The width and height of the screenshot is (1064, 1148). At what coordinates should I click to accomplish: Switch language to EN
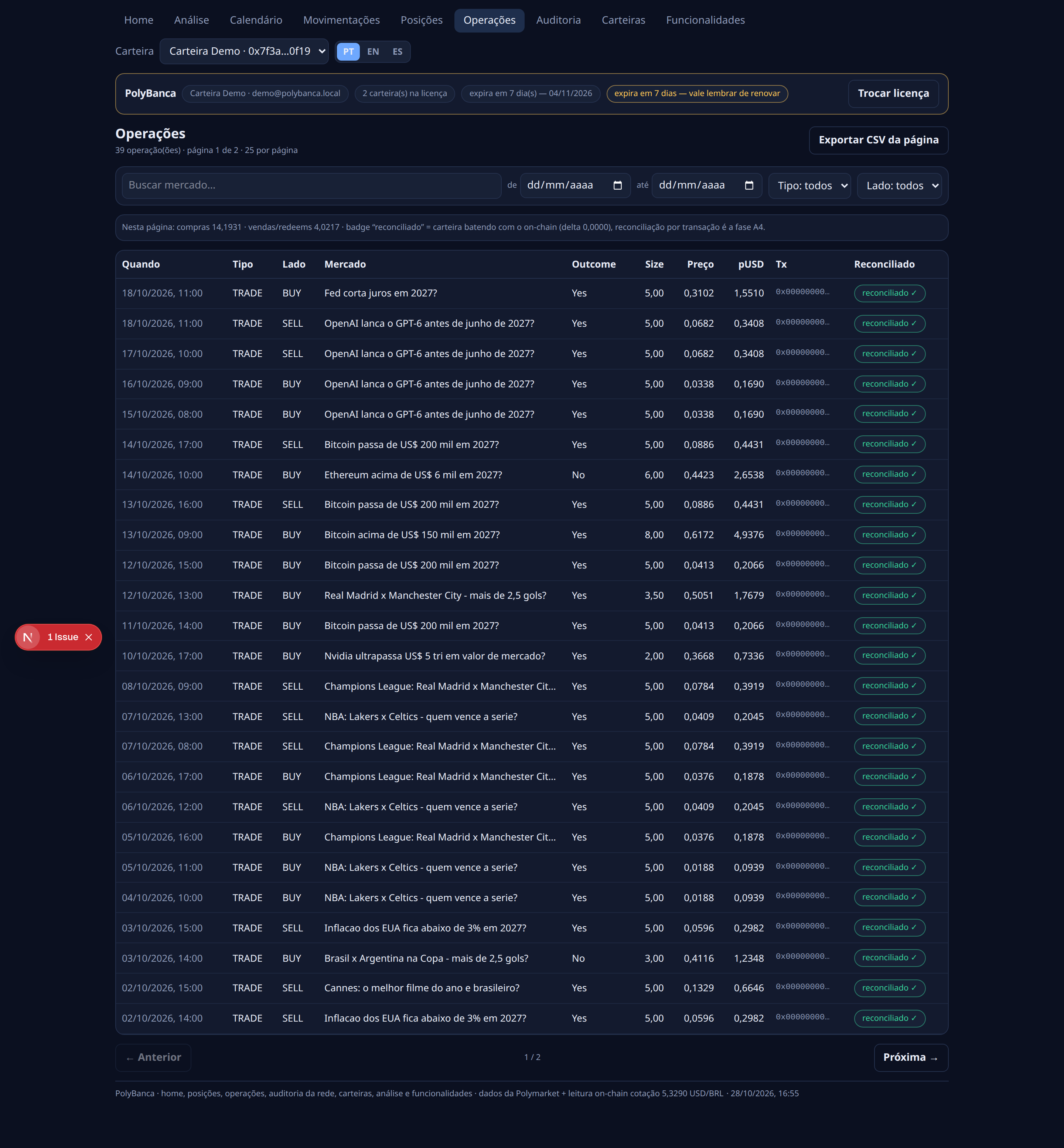(373, 52)
